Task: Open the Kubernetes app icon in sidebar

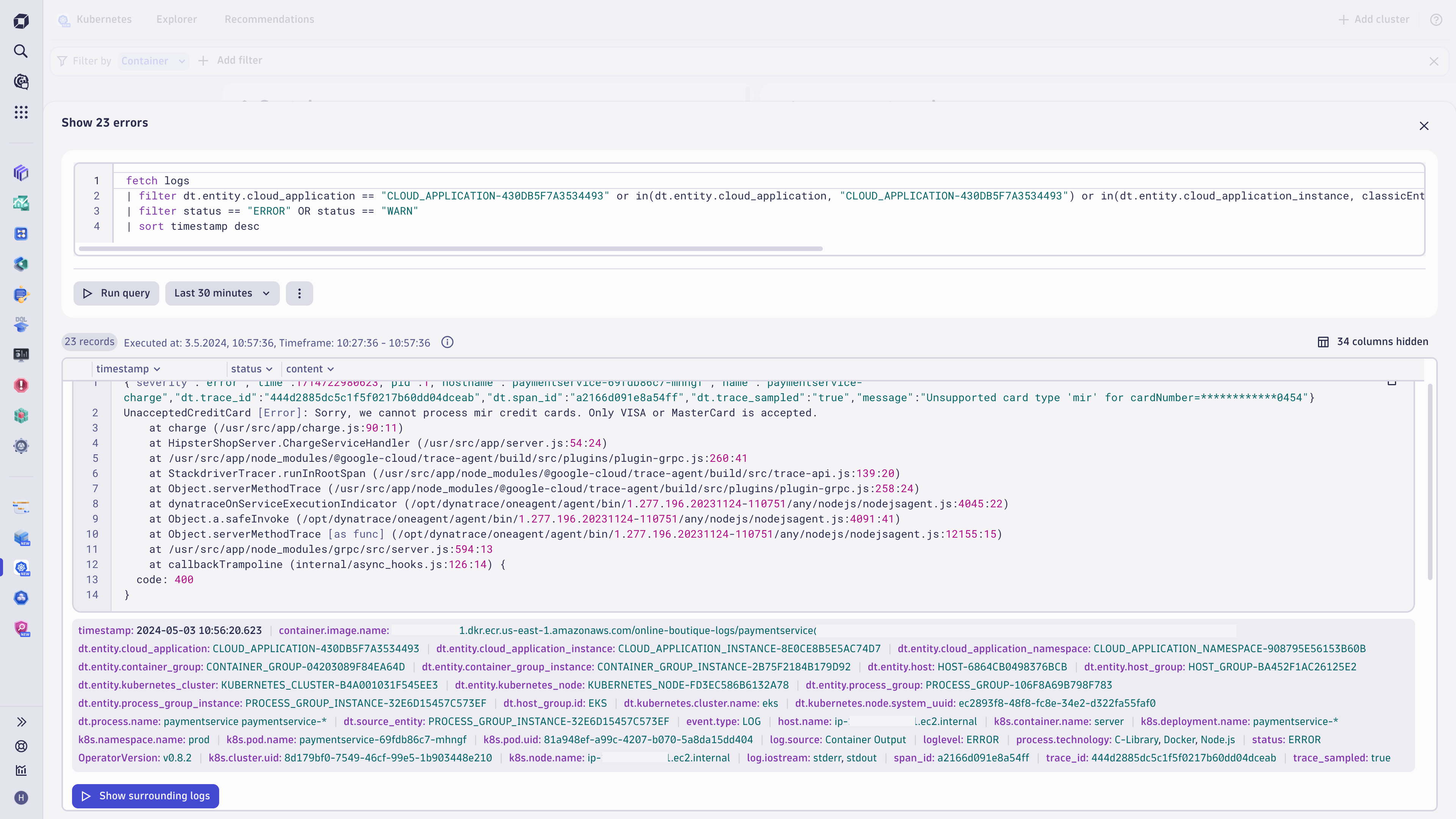Action: click(x=21, y=568)
